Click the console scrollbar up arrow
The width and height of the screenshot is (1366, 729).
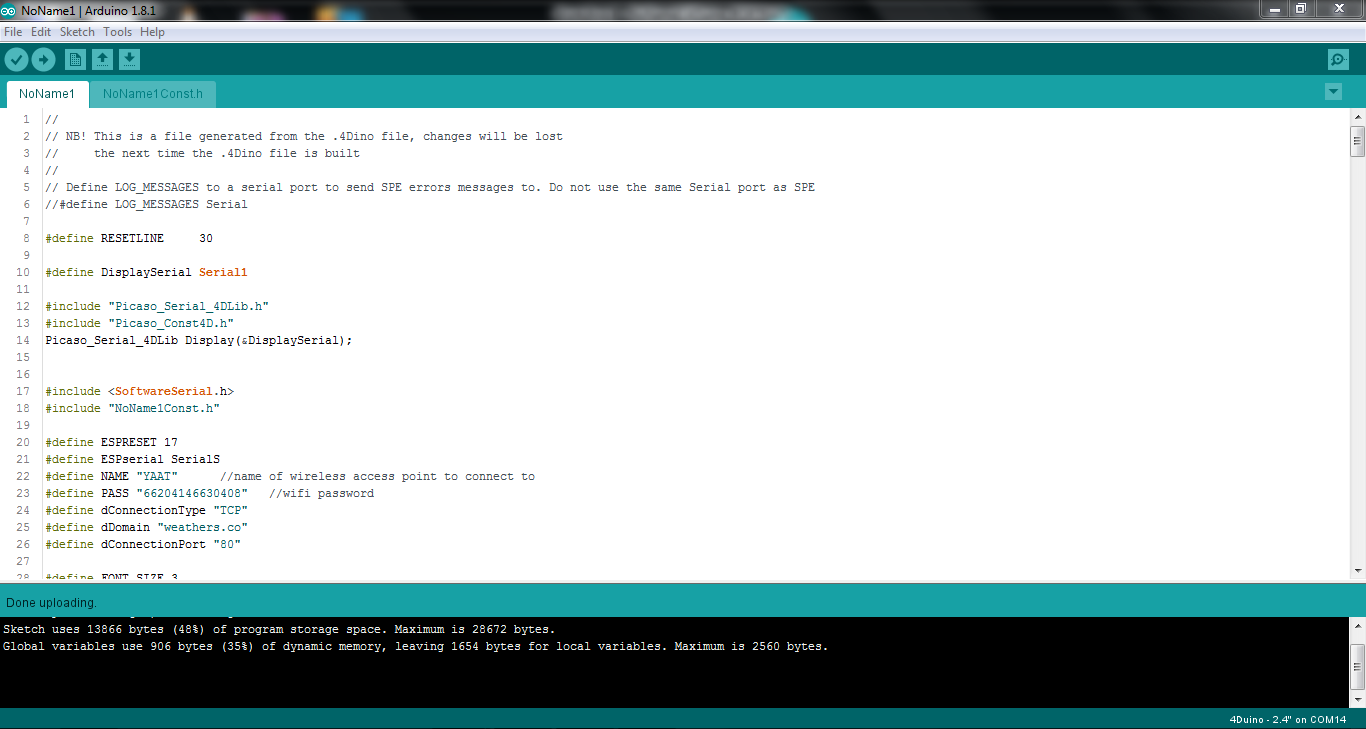pos(1357,625)
